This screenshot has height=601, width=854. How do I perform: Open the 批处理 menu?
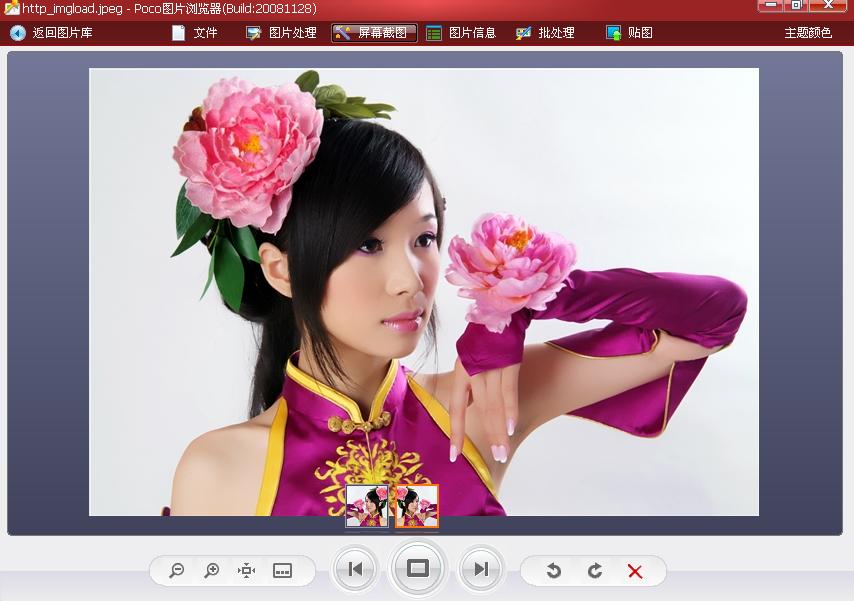[546, 33]
